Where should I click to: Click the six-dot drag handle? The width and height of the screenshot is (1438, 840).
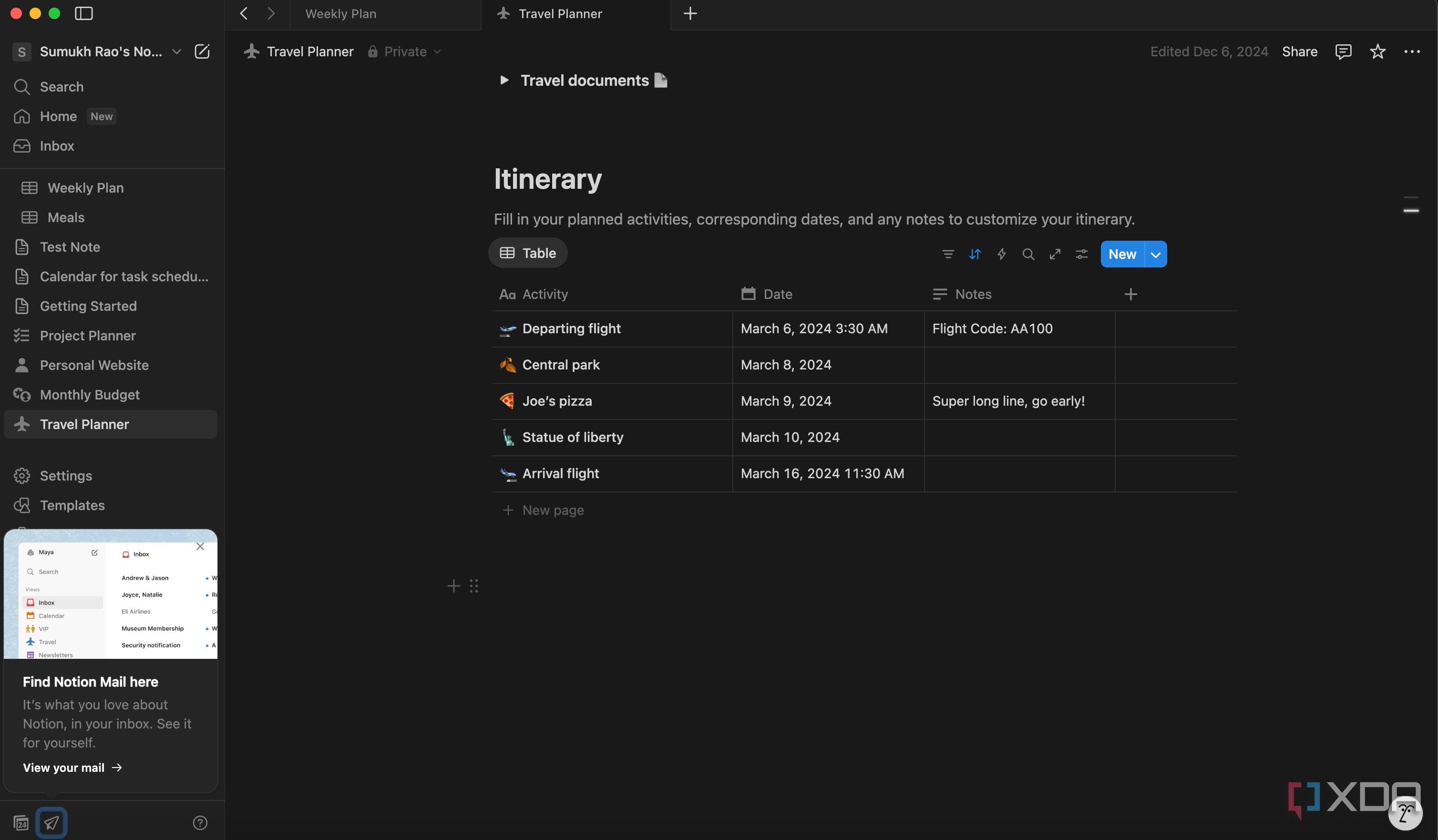[473, 586]
